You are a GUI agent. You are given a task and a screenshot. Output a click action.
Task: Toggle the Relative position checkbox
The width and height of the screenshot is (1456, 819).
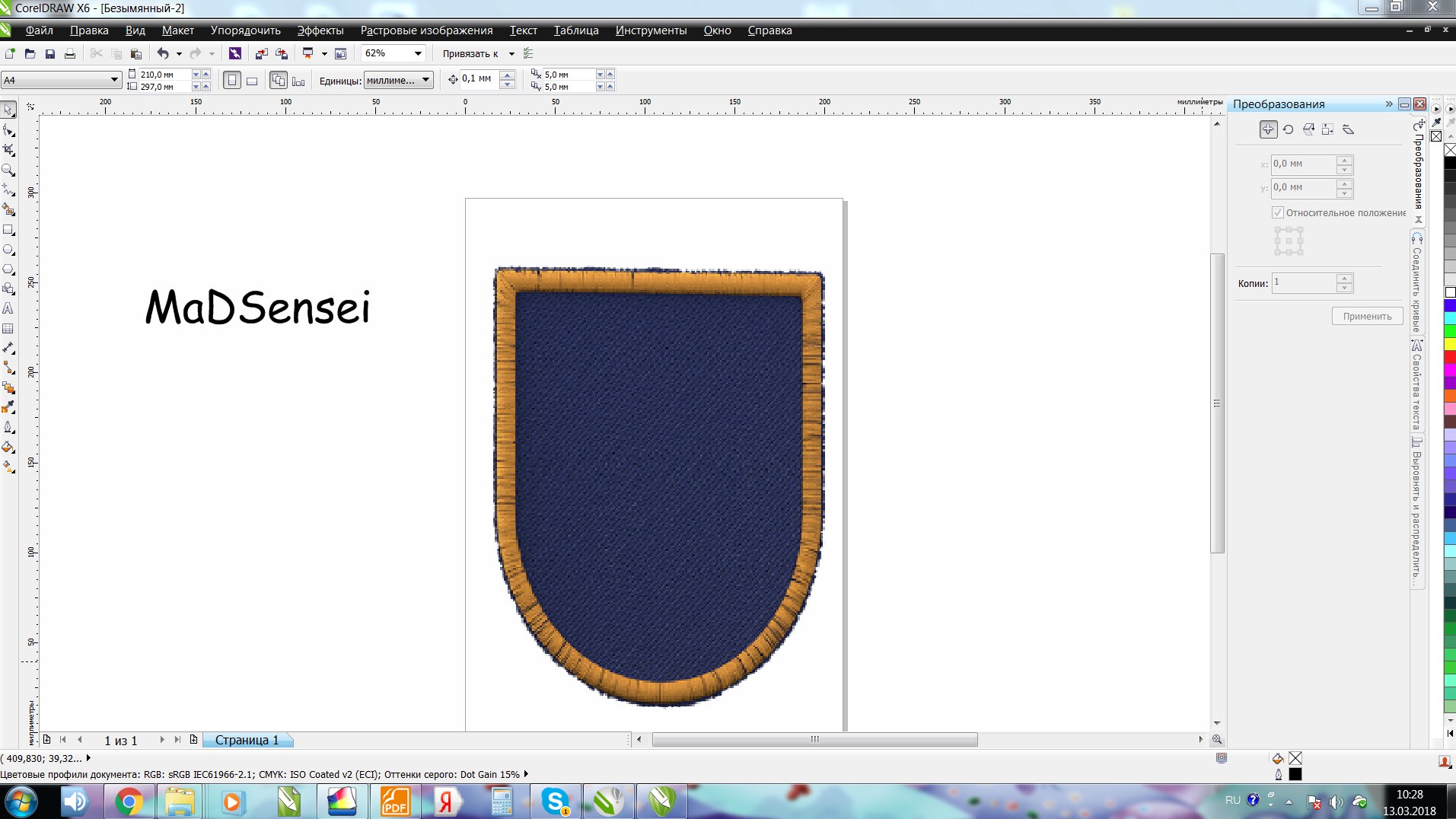pyautogui.click(x=1278, y=212)
